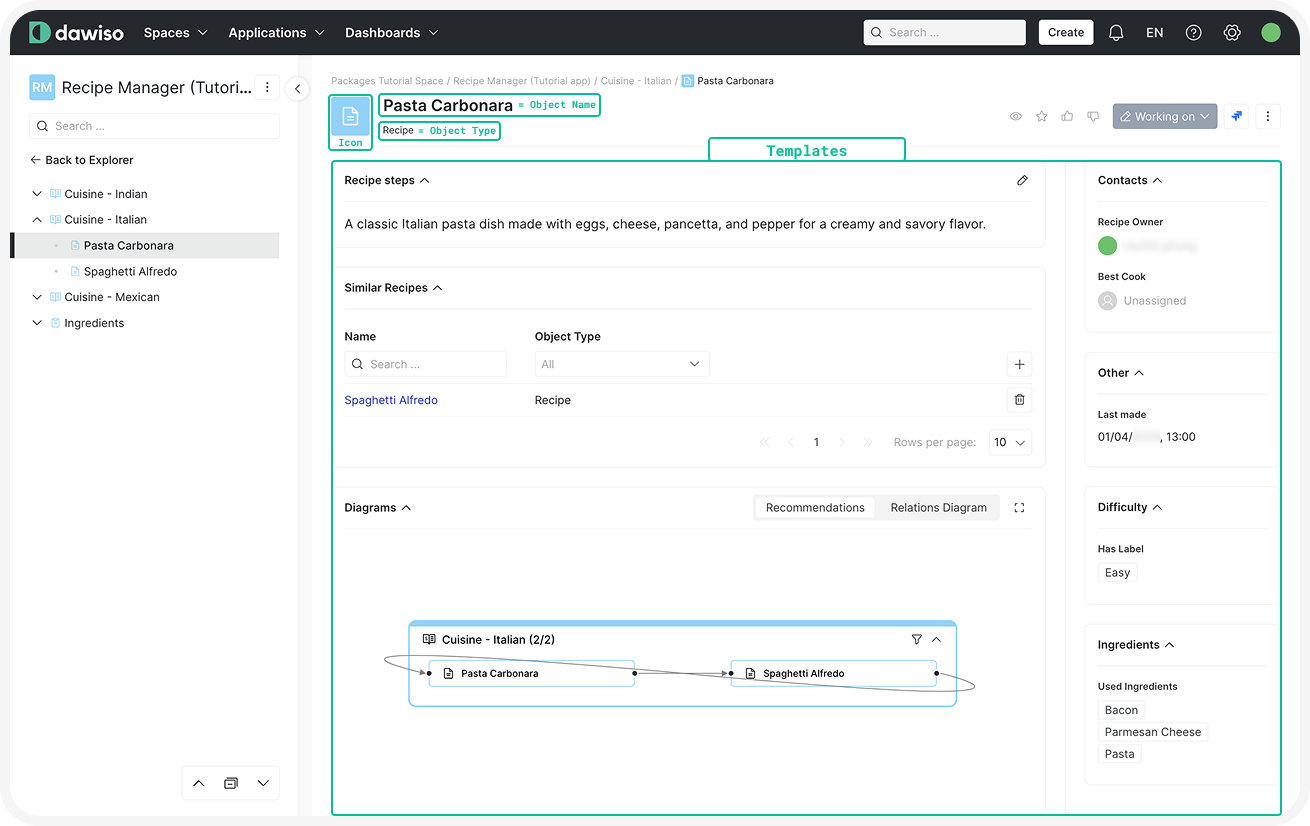1310x826 pixels.
Task: Click the filter icon in Cuisine - Italian diagram
Action: [916, 640]
